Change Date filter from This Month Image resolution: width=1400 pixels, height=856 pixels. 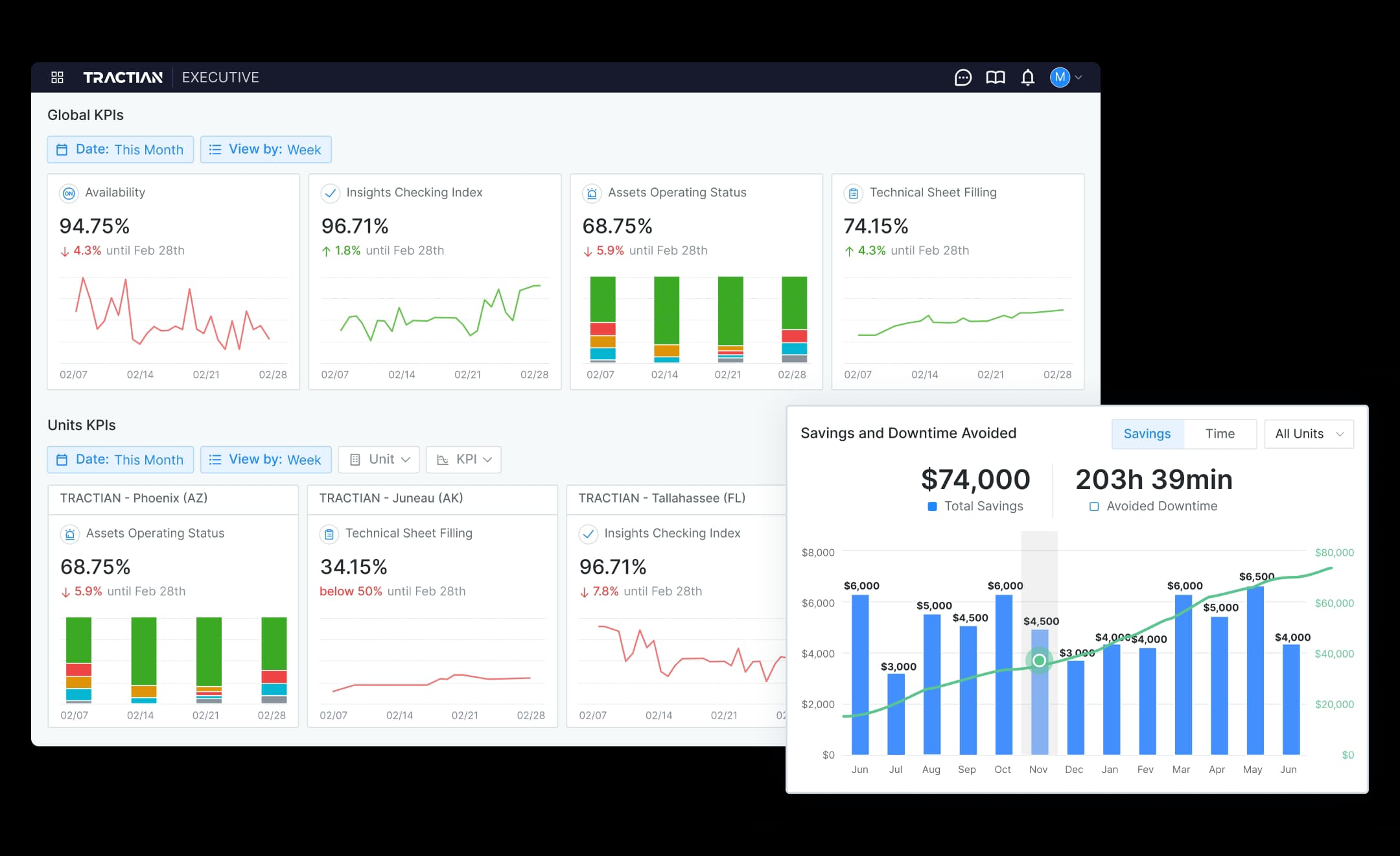[120, 149]
